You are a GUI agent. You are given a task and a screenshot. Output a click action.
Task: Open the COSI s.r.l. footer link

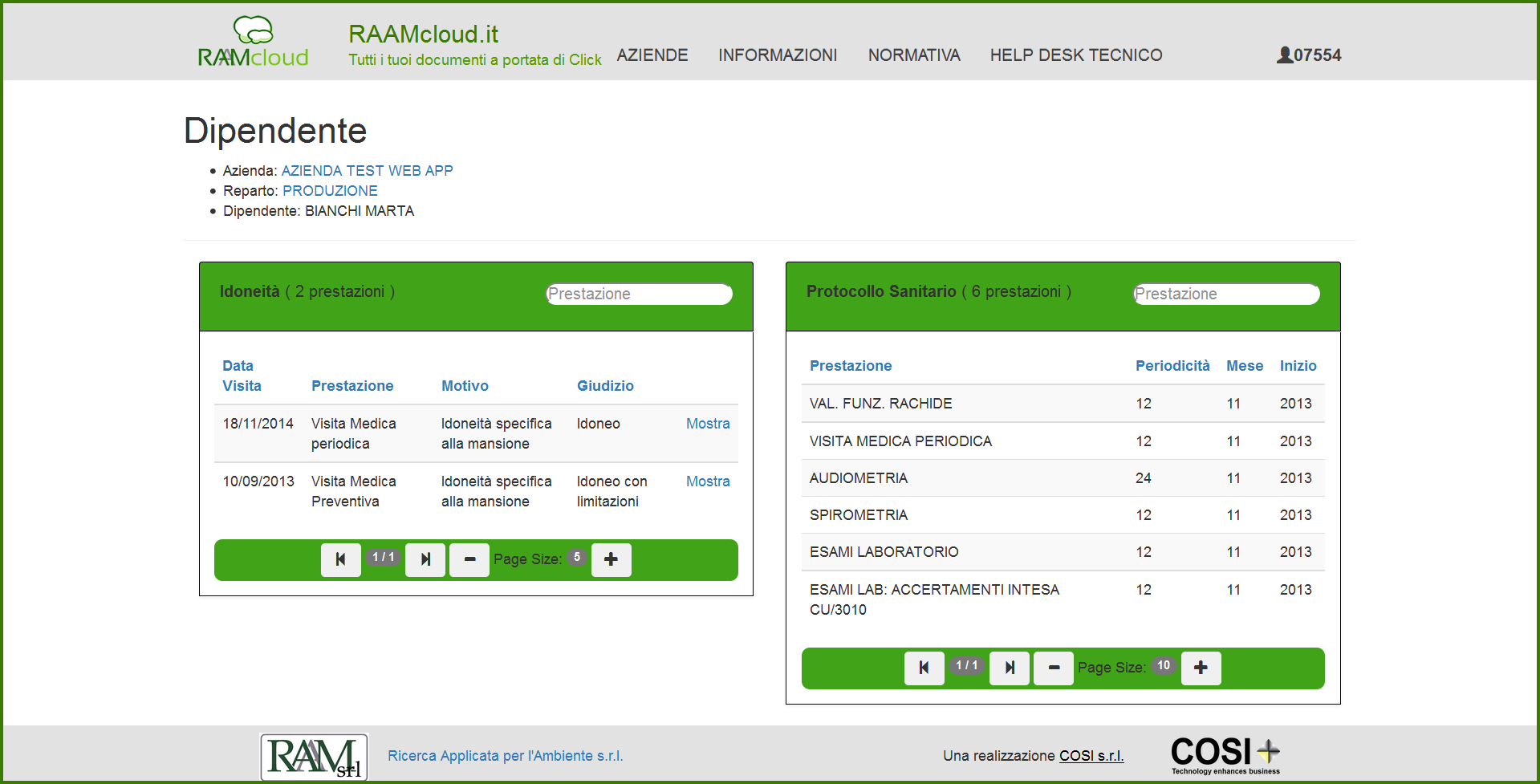click(x=1091, y=756)
